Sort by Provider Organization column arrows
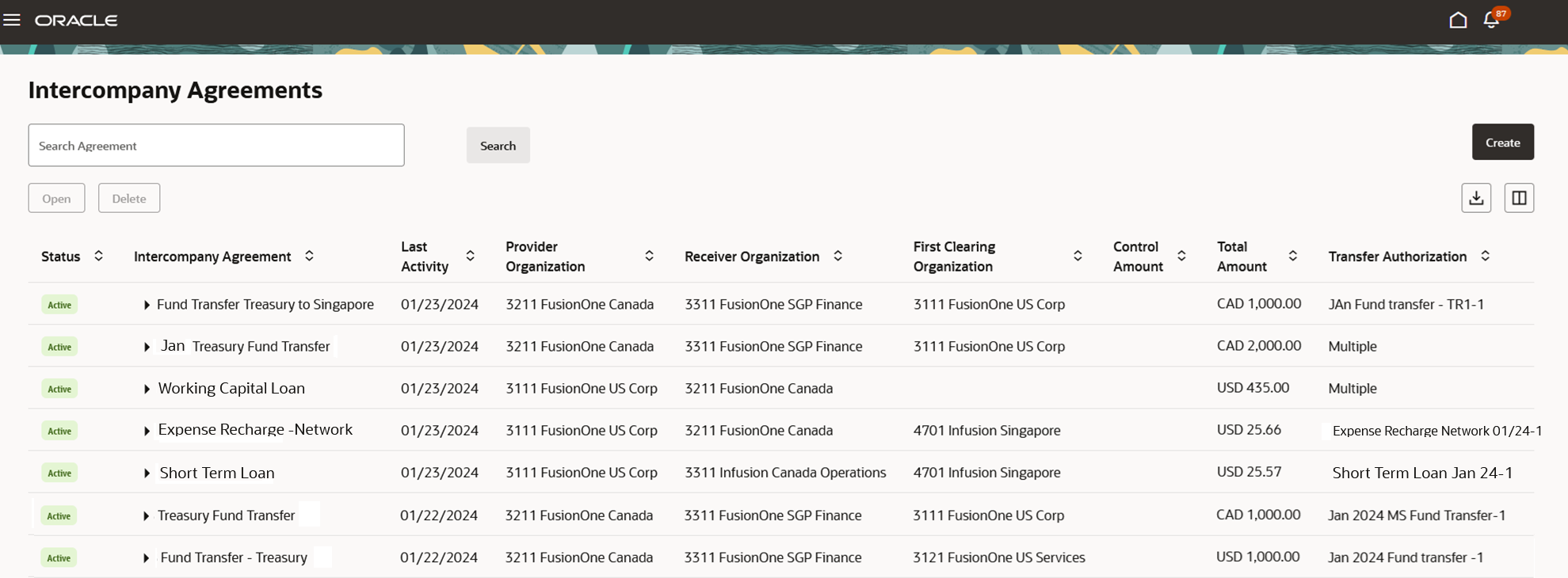 [x=649, y=256]
